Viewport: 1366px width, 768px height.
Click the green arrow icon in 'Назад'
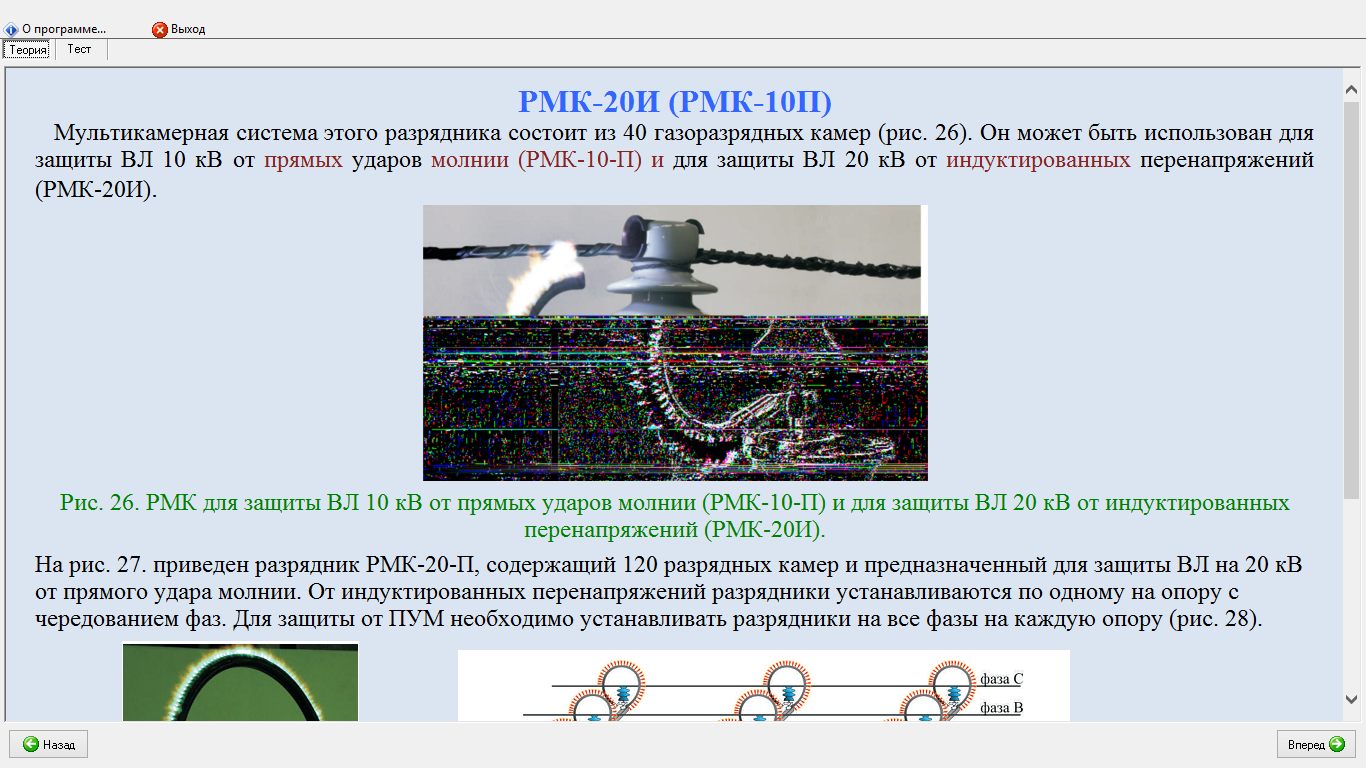coord(31,744)
